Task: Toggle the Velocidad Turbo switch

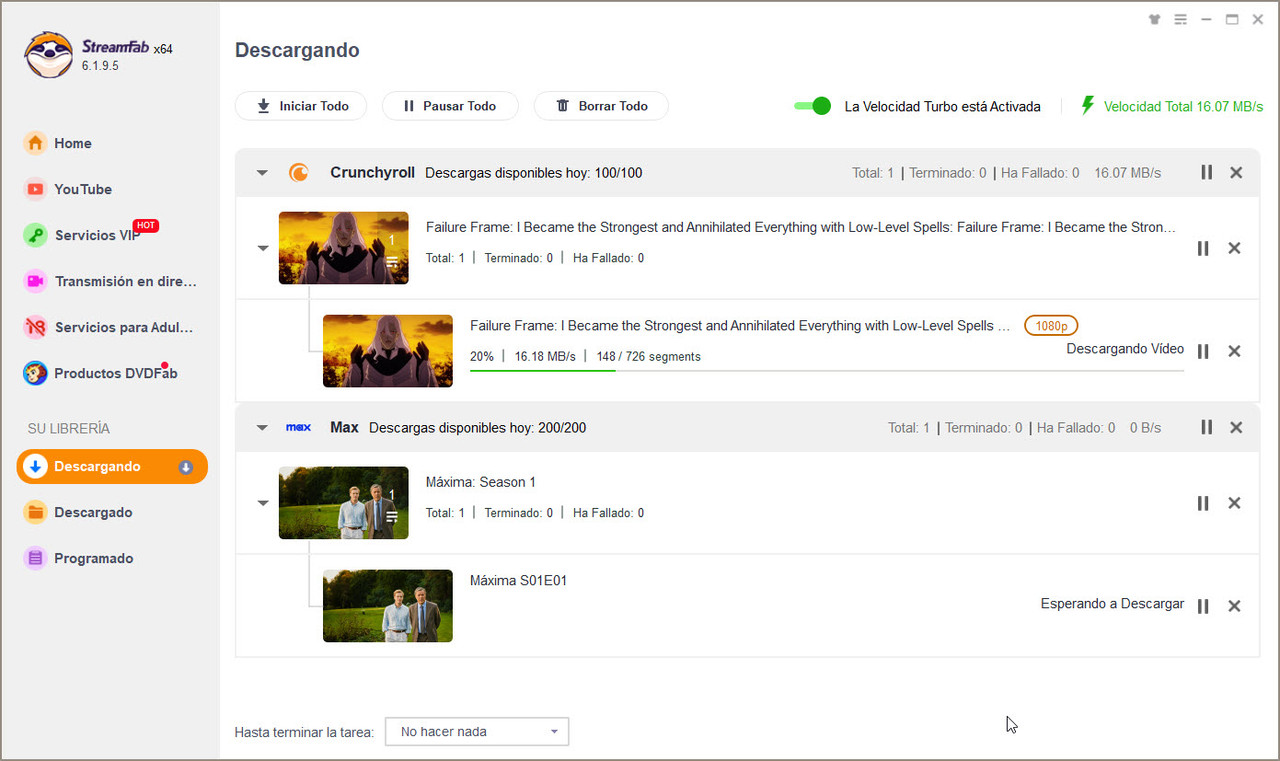Action: coord(813,106)
